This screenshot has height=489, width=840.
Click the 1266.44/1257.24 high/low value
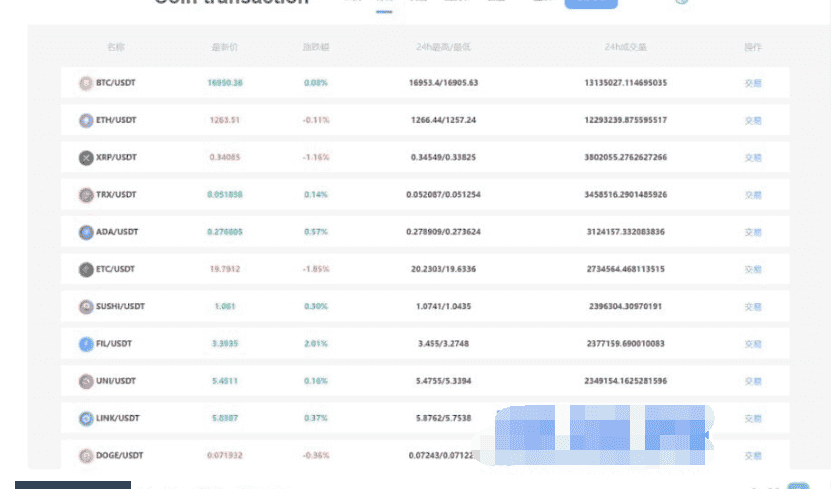click(444, 120)
